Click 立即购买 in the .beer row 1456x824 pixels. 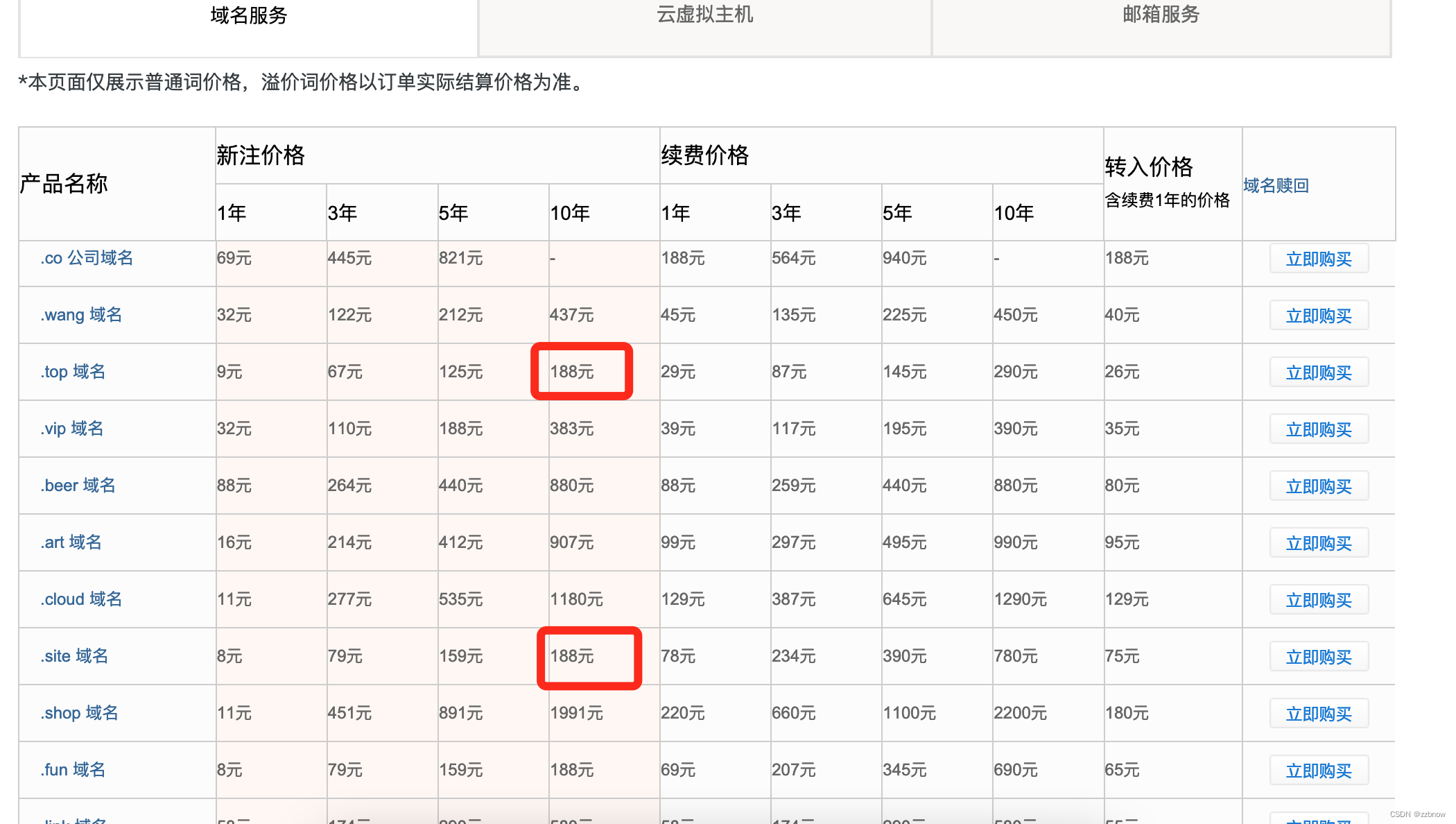pos(1319,486)
